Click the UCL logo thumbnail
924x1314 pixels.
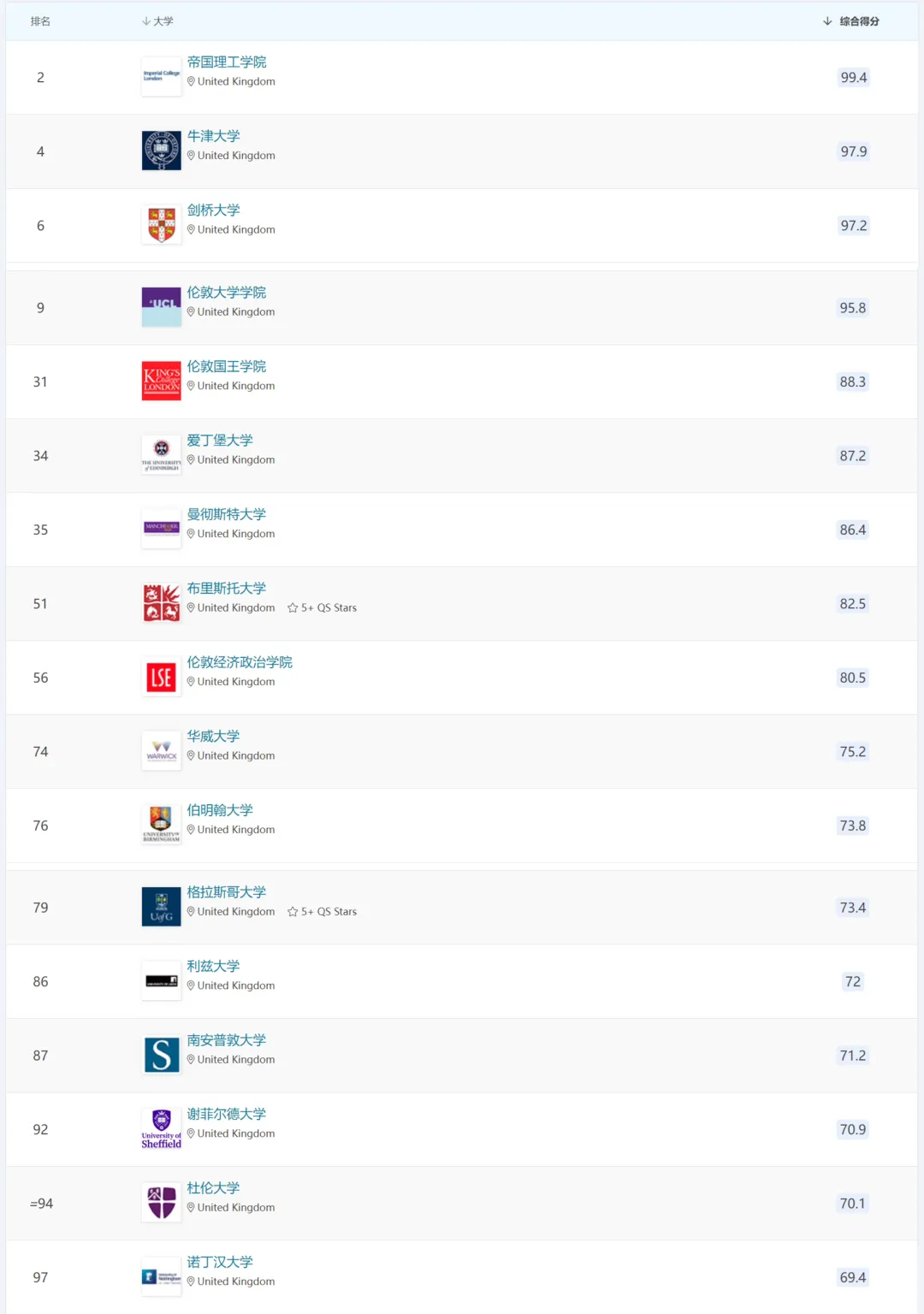161,305
